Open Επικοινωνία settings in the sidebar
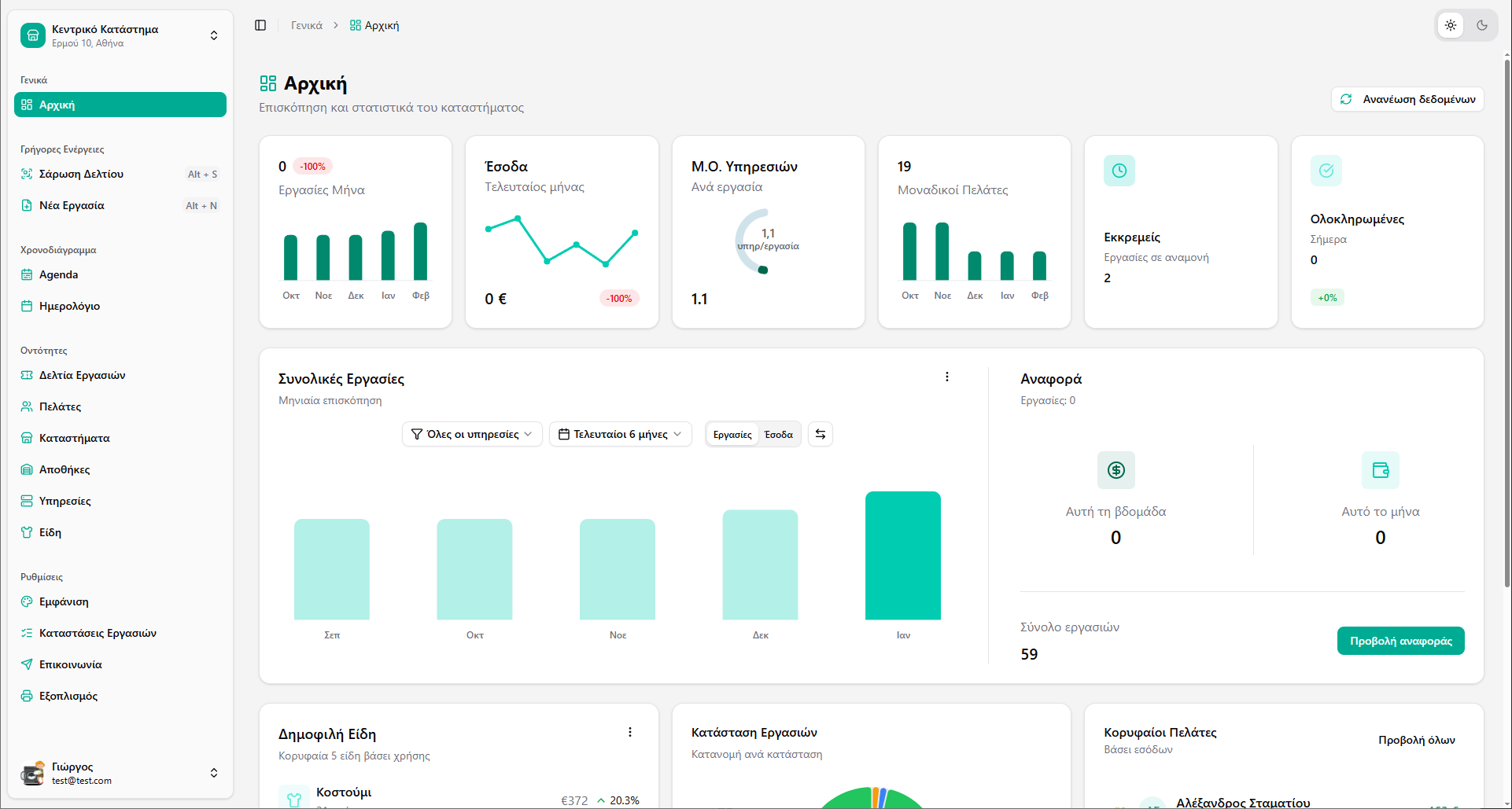The height and width of the screenshot is (809, 1512). pos(120,664)
